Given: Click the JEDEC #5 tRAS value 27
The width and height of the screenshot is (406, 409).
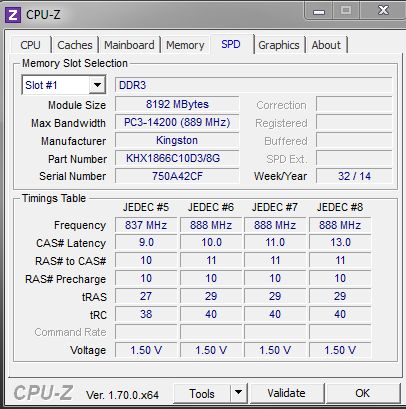Looking at the screenshot, I should 146,296.
